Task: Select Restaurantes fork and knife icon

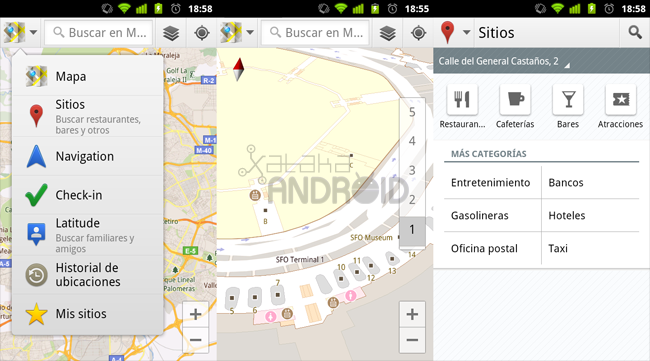Action: [462, 99]
